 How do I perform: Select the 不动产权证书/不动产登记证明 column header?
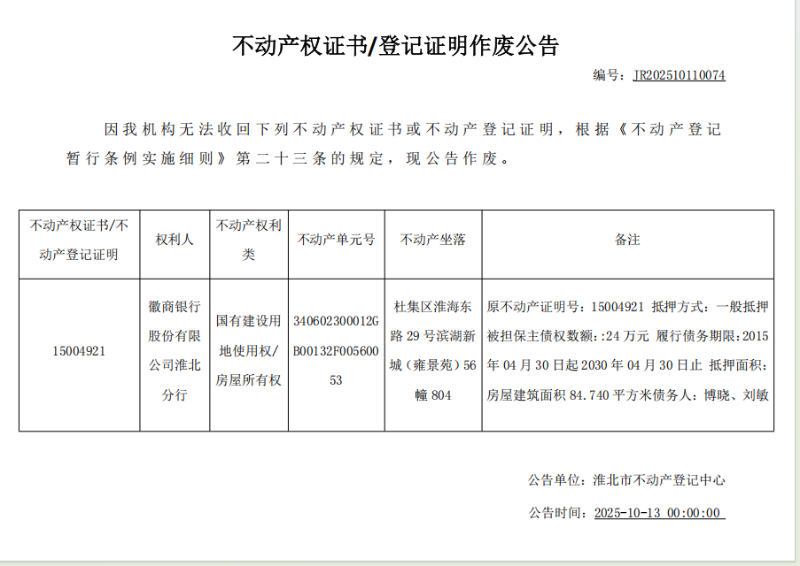click(x=79, y=241)
